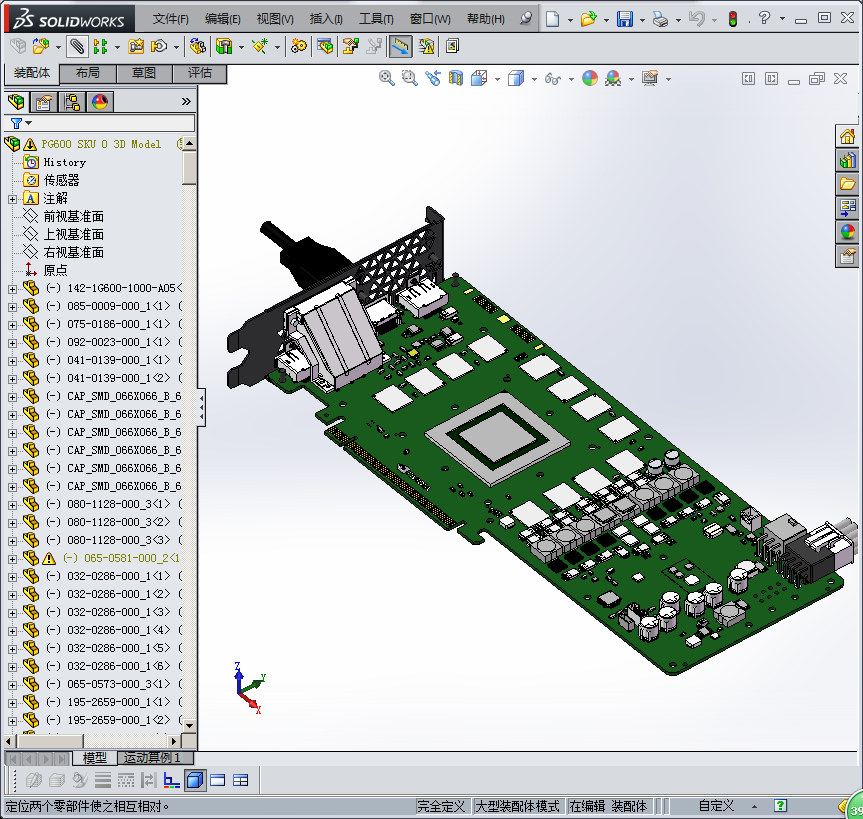The image size is (863, 819).
Task: Click the Rebuild traffic light icon
Action: pyautogui.click(x=733, y=19)
